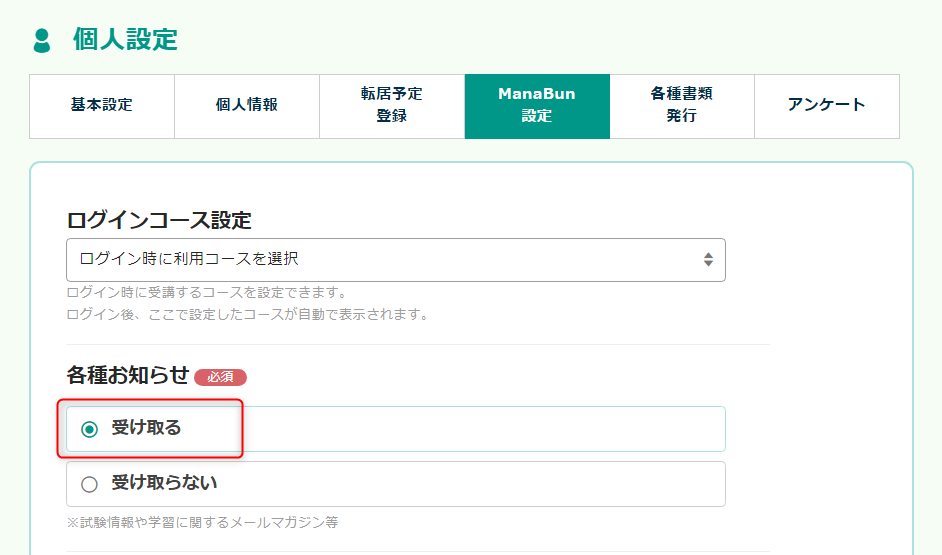Viewport: 942px width, 555px height.
Task: Click the 各種お知らせ section label
Action: (x=127, y=375)
